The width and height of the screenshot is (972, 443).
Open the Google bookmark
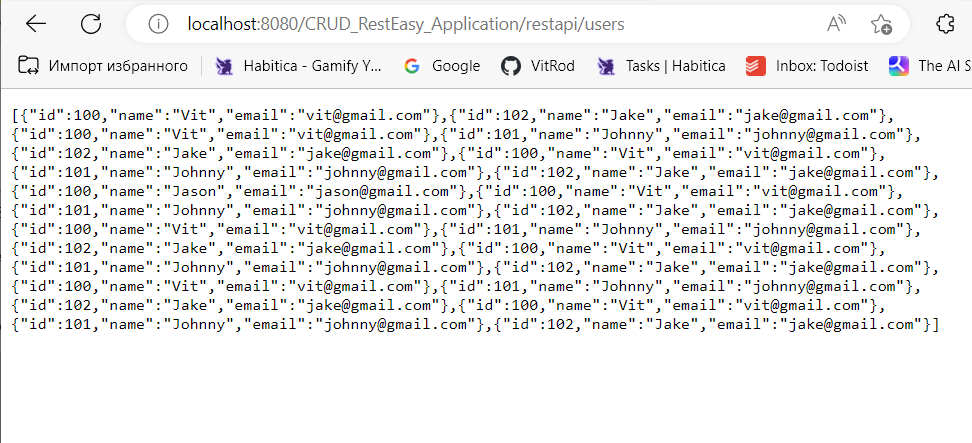click(x=442, y=65)
